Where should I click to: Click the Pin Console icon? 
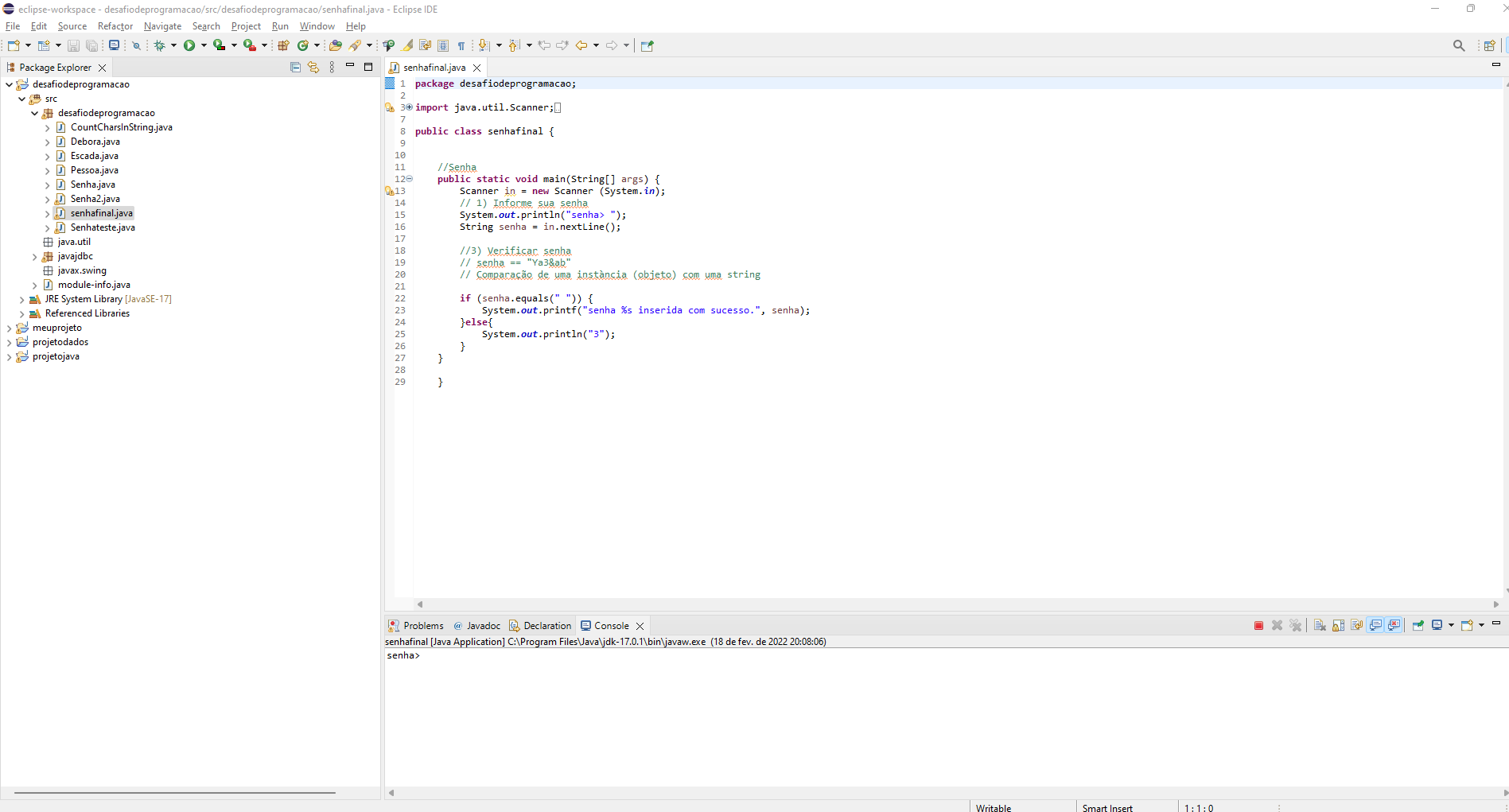(1418, 625)
